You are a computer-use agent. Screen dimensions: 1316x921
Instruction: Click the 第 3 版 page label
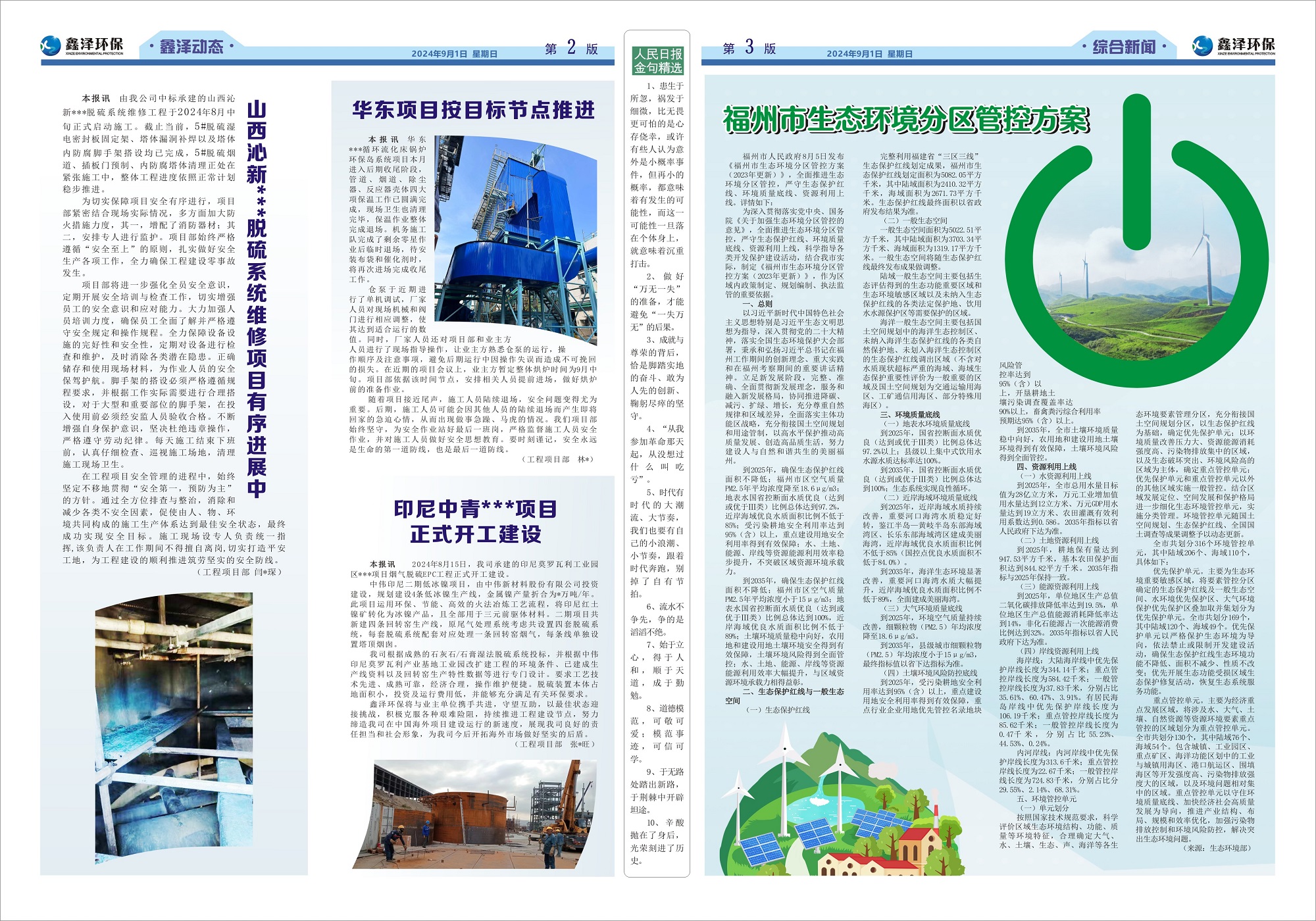(x=749, y=48)
